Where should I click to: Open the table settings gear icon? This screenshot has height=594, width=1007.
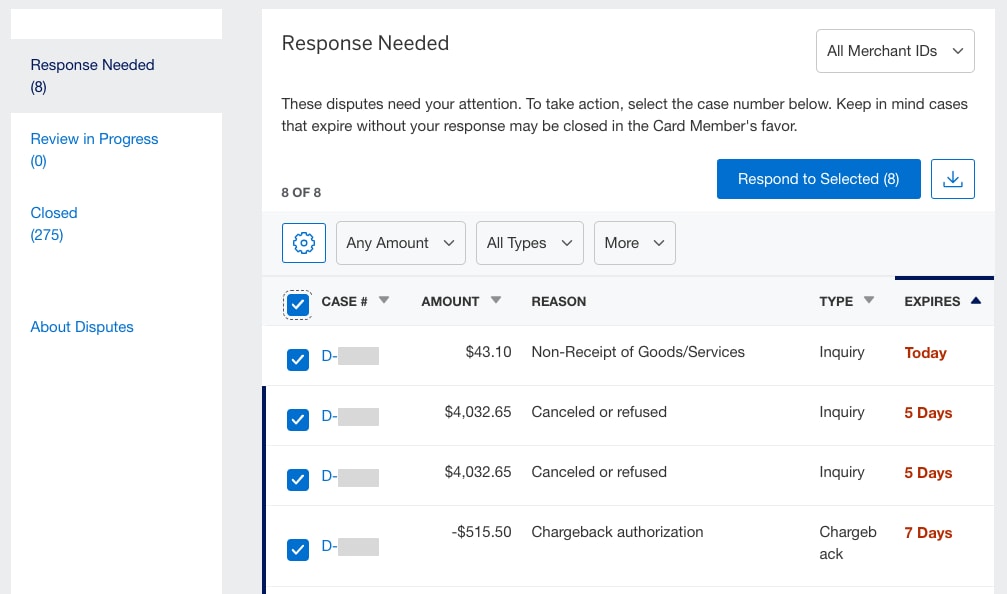pyautogui.click(x=303, y=242)
